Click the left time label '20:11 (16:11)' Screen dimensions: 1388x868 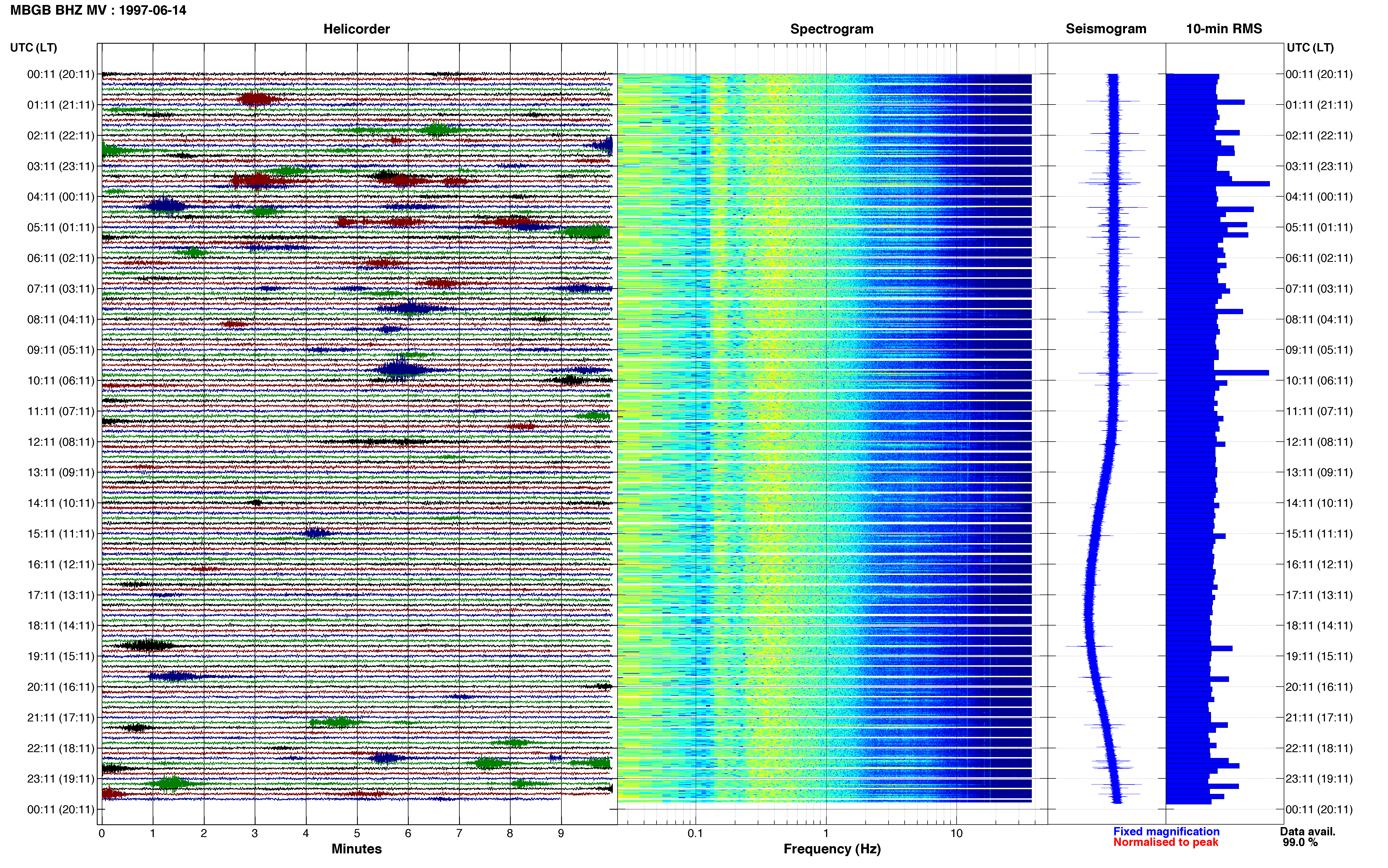pyautogui.click(x=61, y=687)
